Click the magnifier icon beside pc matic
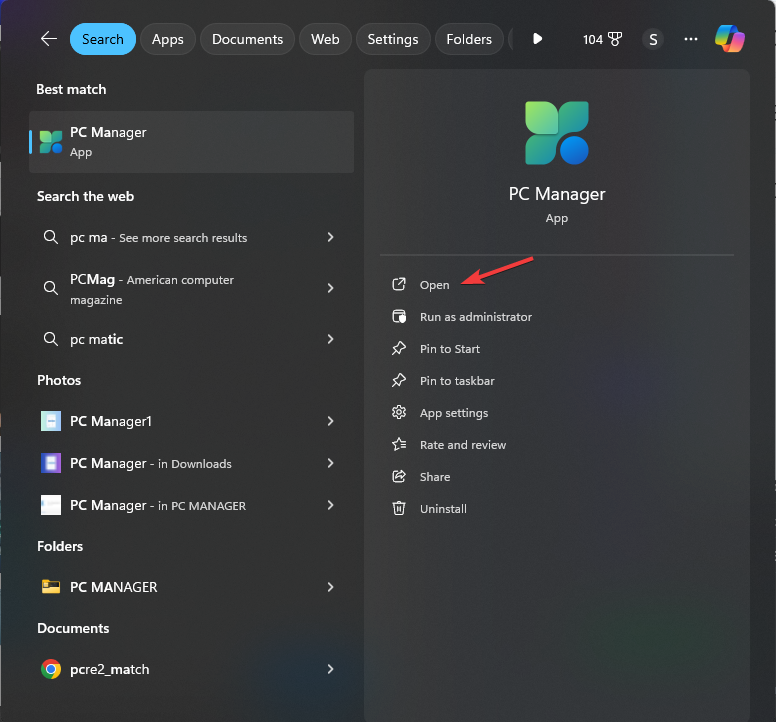 [50, 339]
